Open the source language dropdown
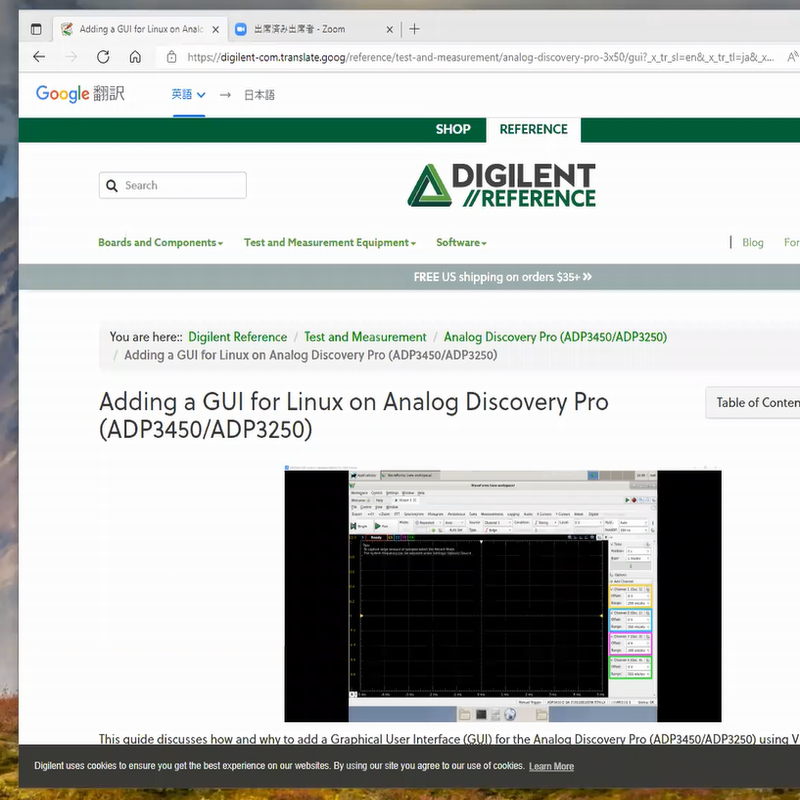This screenshot has height=800, width=800. pos(187,95)
